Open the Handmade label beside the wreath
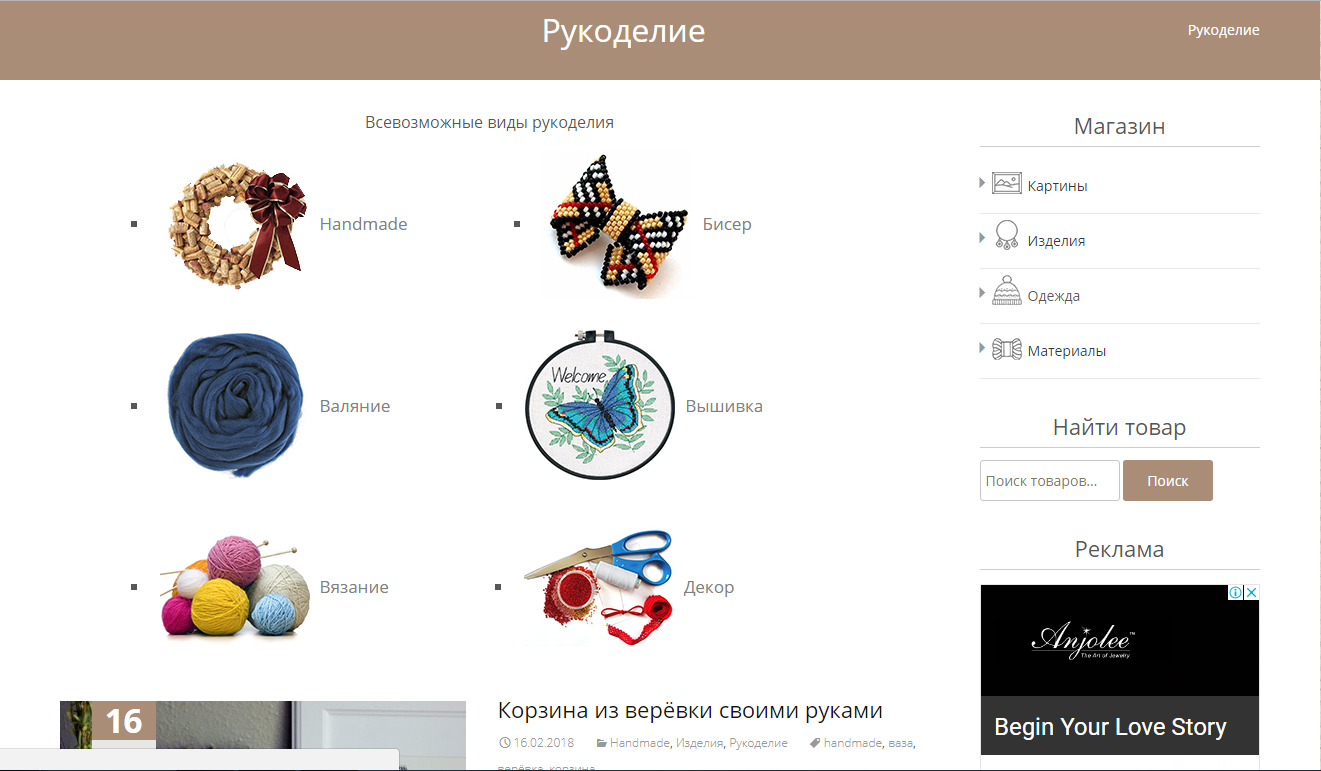The image size is (1321, 771). coord(363,224)
